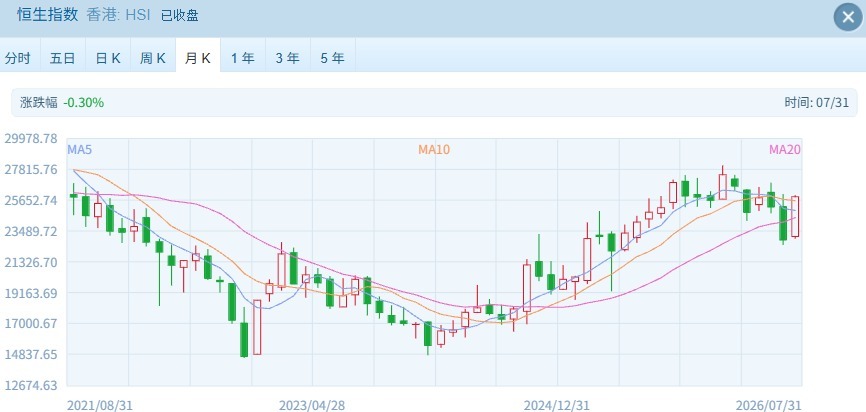The height and width of the screenshot is (412, 866).
Task: Open the 日K daily candlestick tab
Action: tap(108, 58)
